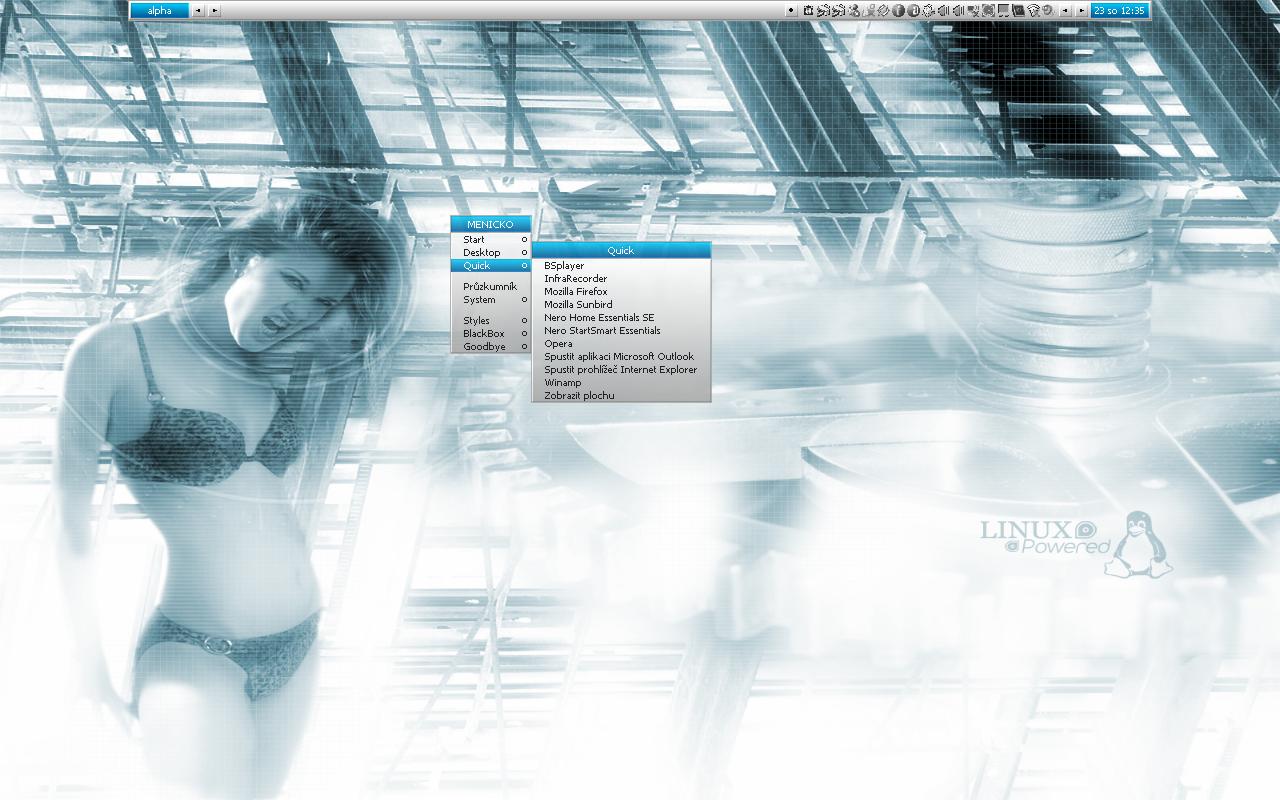1280x800 pixels.
Task: Click the Quick submenu title bar
Action: tap(621, 251)
